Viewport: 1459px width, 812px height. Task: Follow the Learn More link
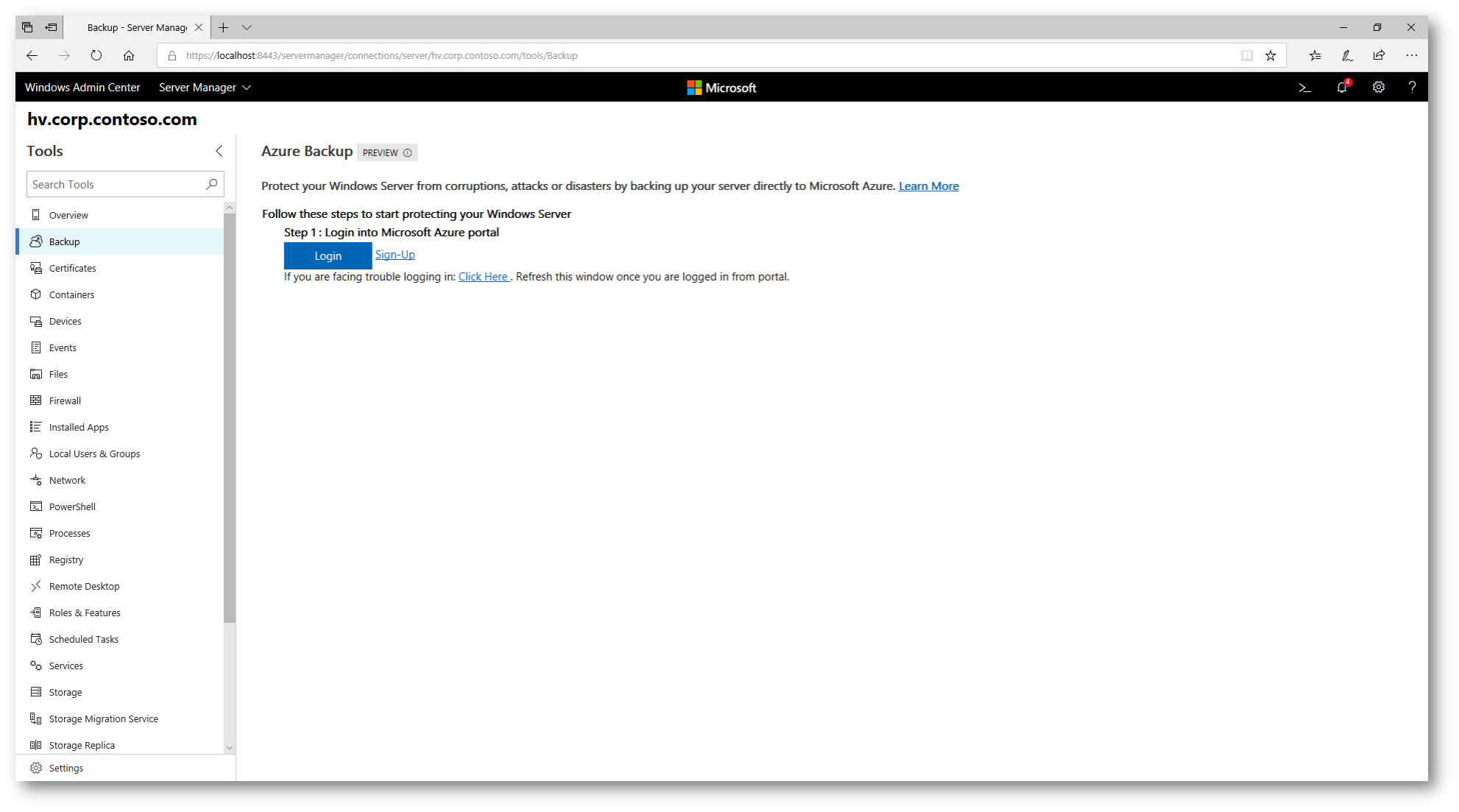(x=928, y=186)
